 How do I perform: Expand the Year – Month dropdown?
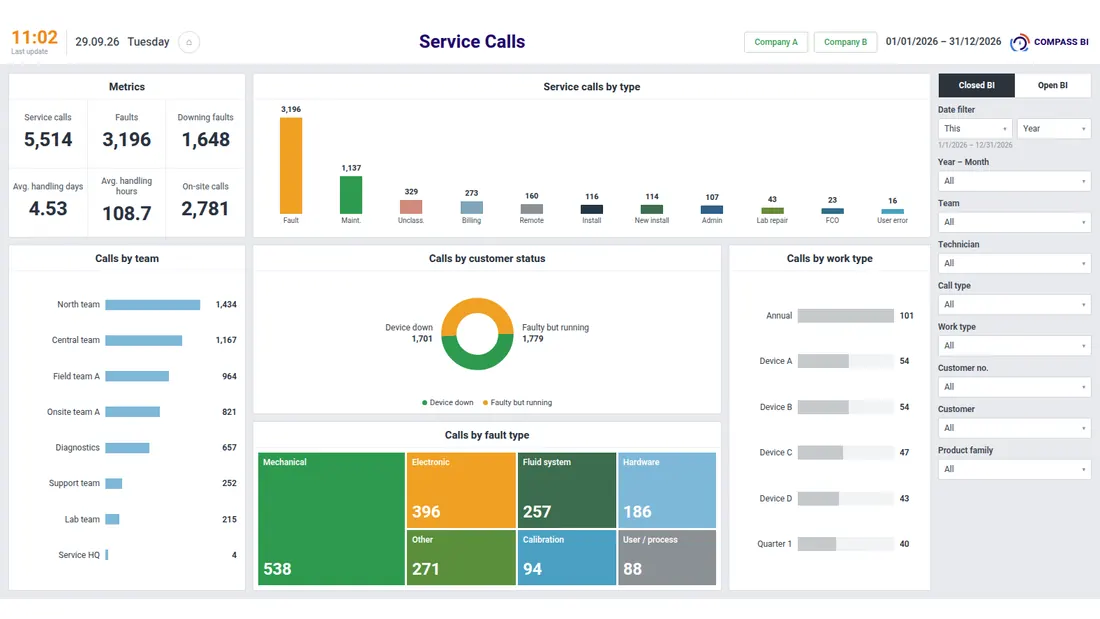1014,181
